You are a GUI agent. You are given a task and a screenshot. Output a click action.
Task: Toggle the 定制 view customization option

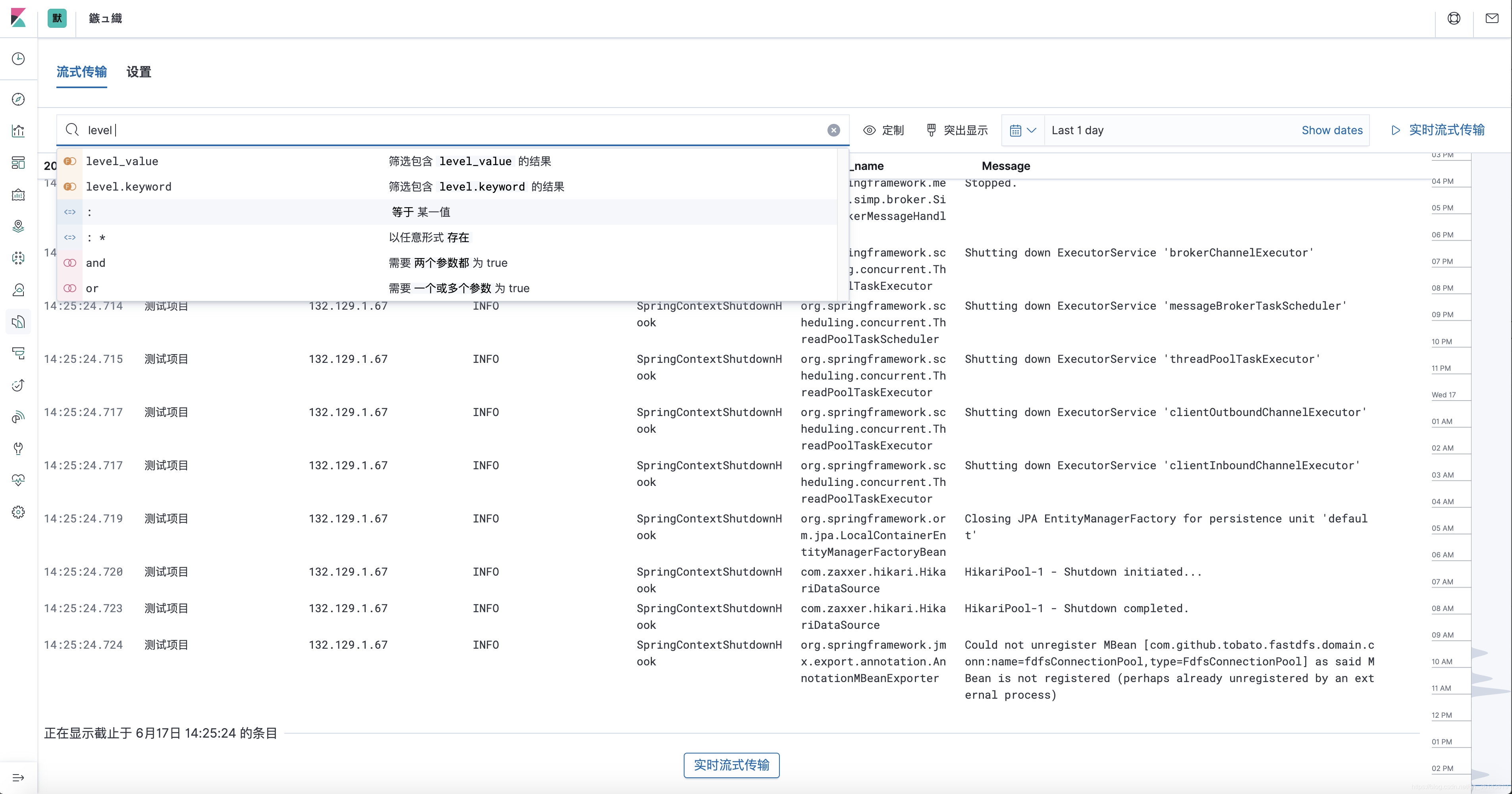coord(883,130)
